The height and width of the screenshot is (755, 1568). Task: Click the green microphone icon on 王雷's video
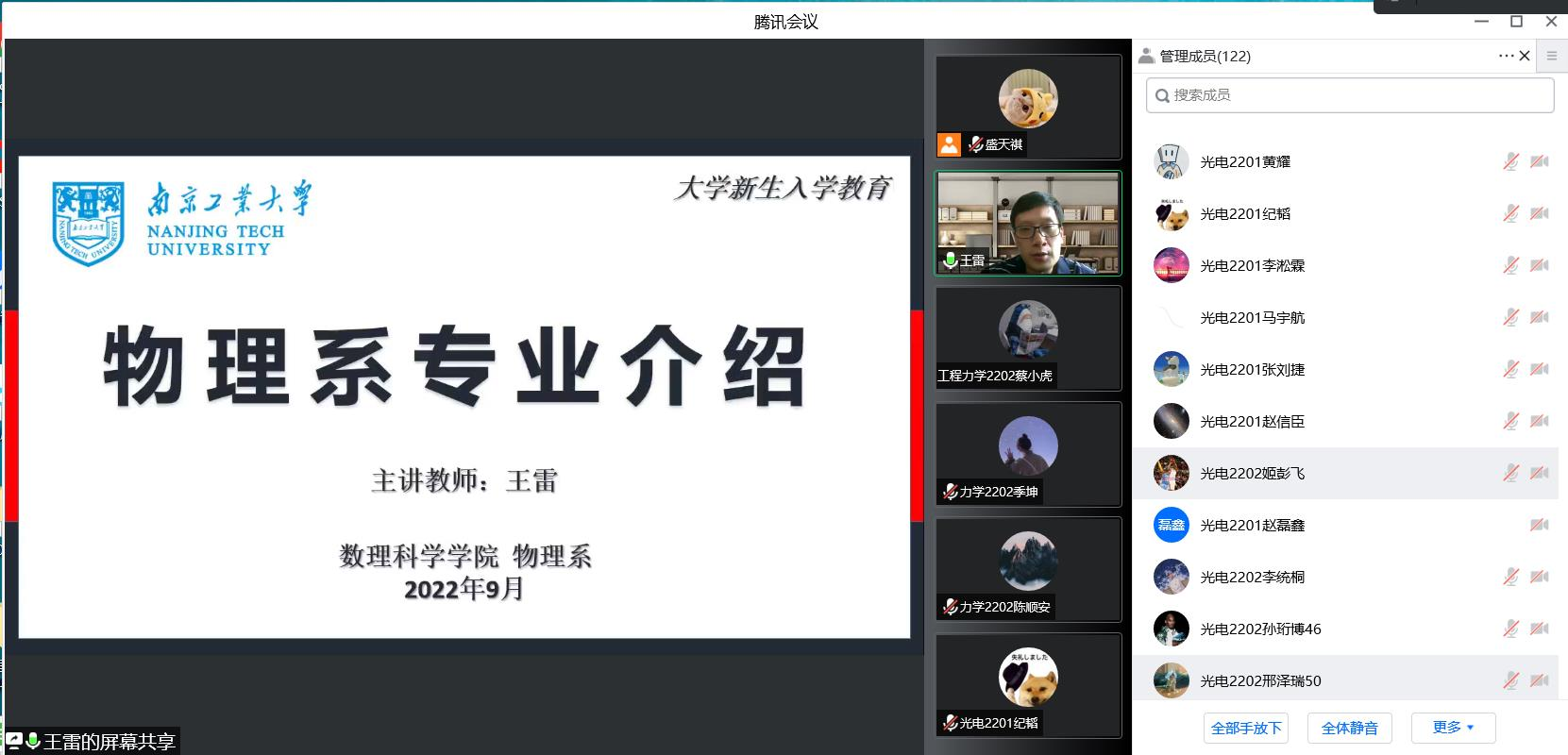pyautogui.click(x=950, y=260)
